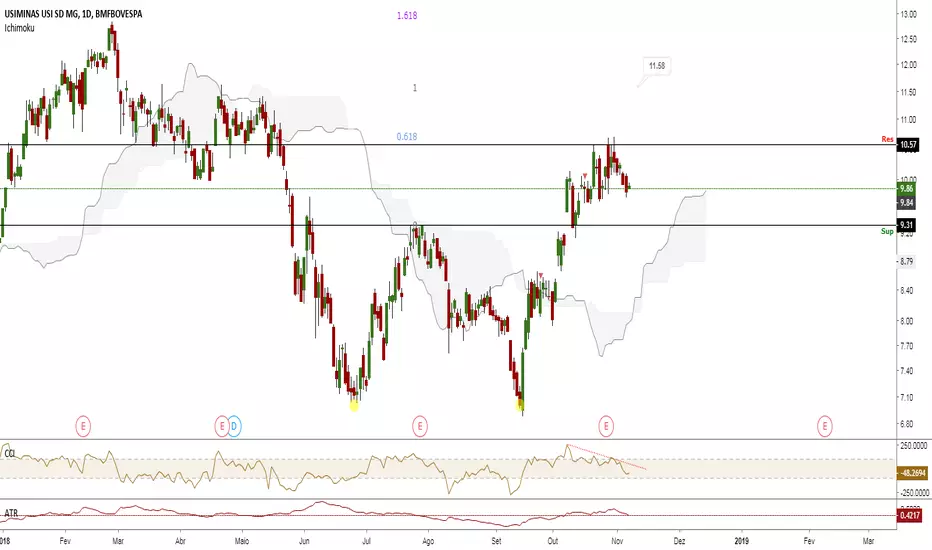Viewport: 932px width, 550px height.
Task: Select the CCI indicator label
Action: point(10,454)
